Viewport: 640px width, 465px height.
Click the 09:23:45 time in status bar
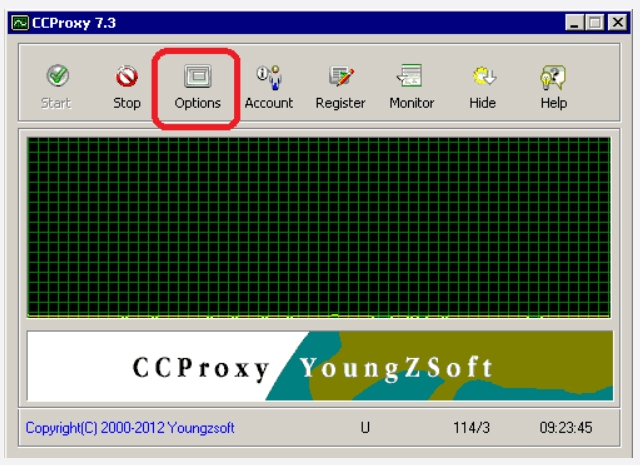(x=566, y=428)
